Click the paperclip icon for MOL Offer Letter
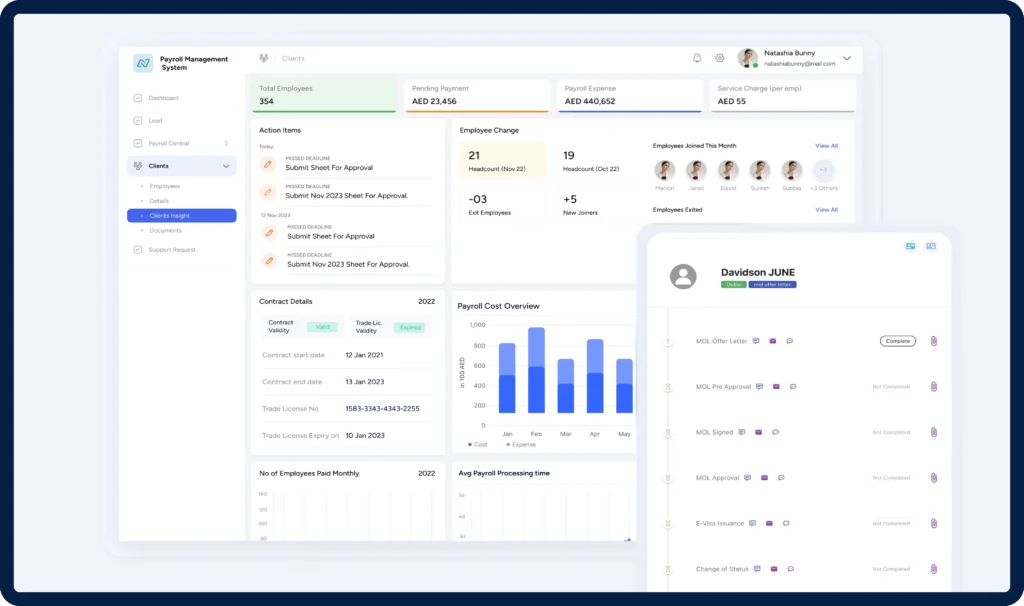The image size is (1024, 606). (x=933, y=341)
